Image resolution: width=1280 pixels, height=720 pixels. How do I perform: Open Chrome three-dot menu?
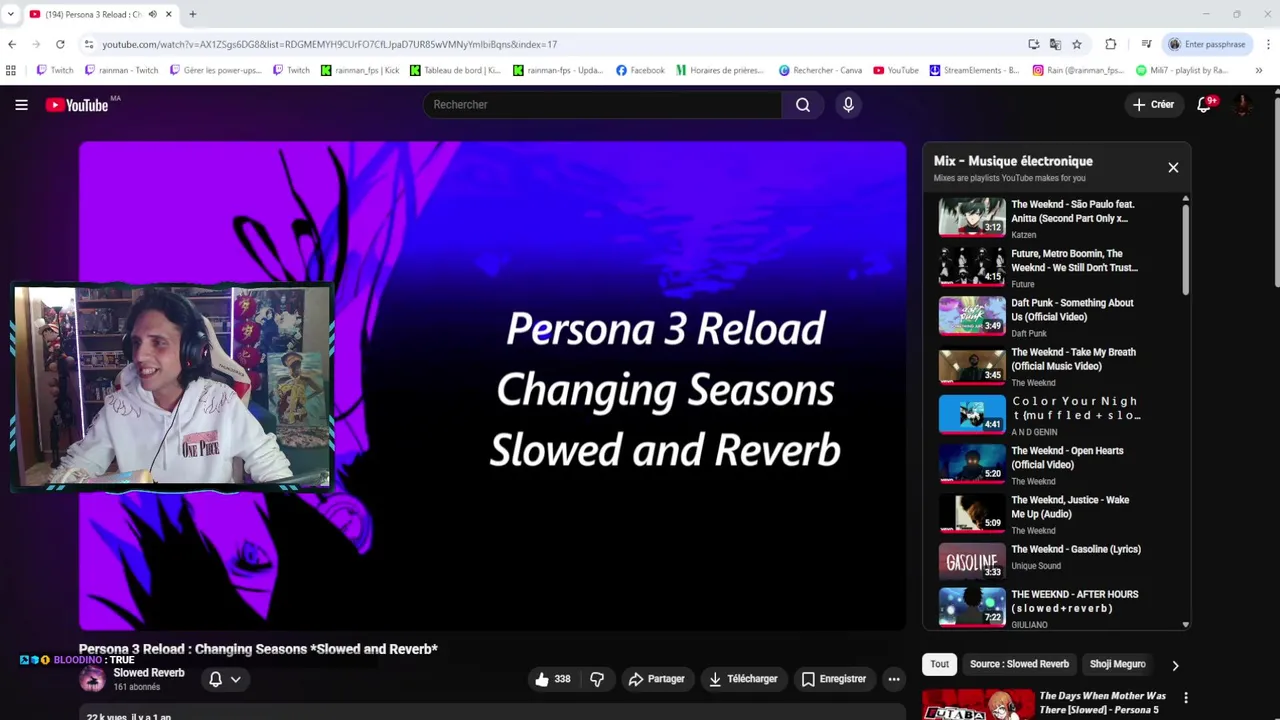click(x=1268, y=44)
